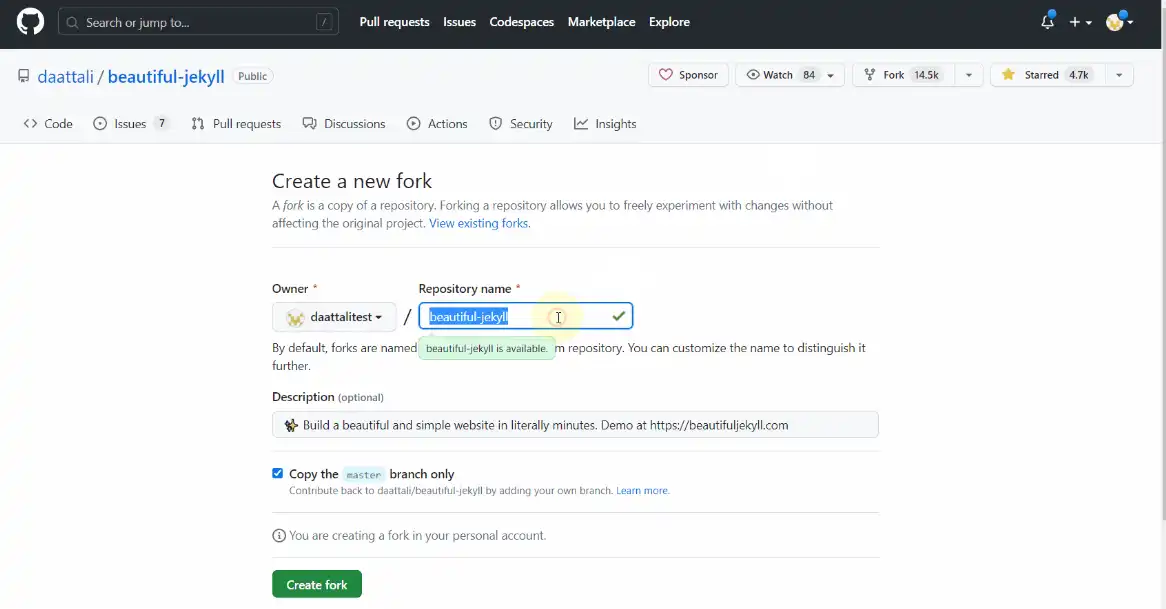Click the Issues count badge 7

161,123
